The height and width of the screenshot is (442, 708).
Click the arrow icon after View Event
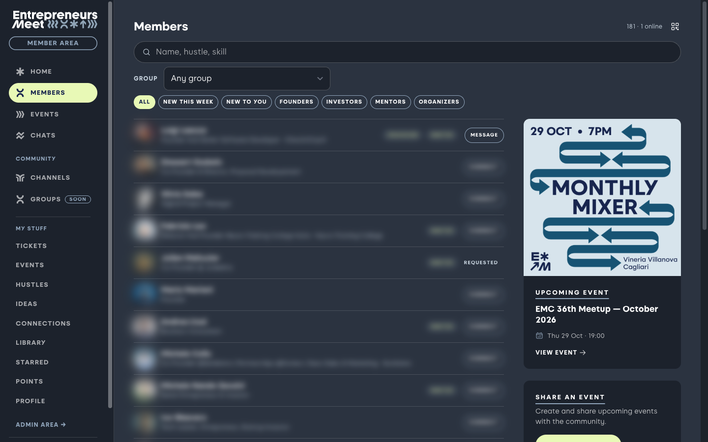pos(582,353)
